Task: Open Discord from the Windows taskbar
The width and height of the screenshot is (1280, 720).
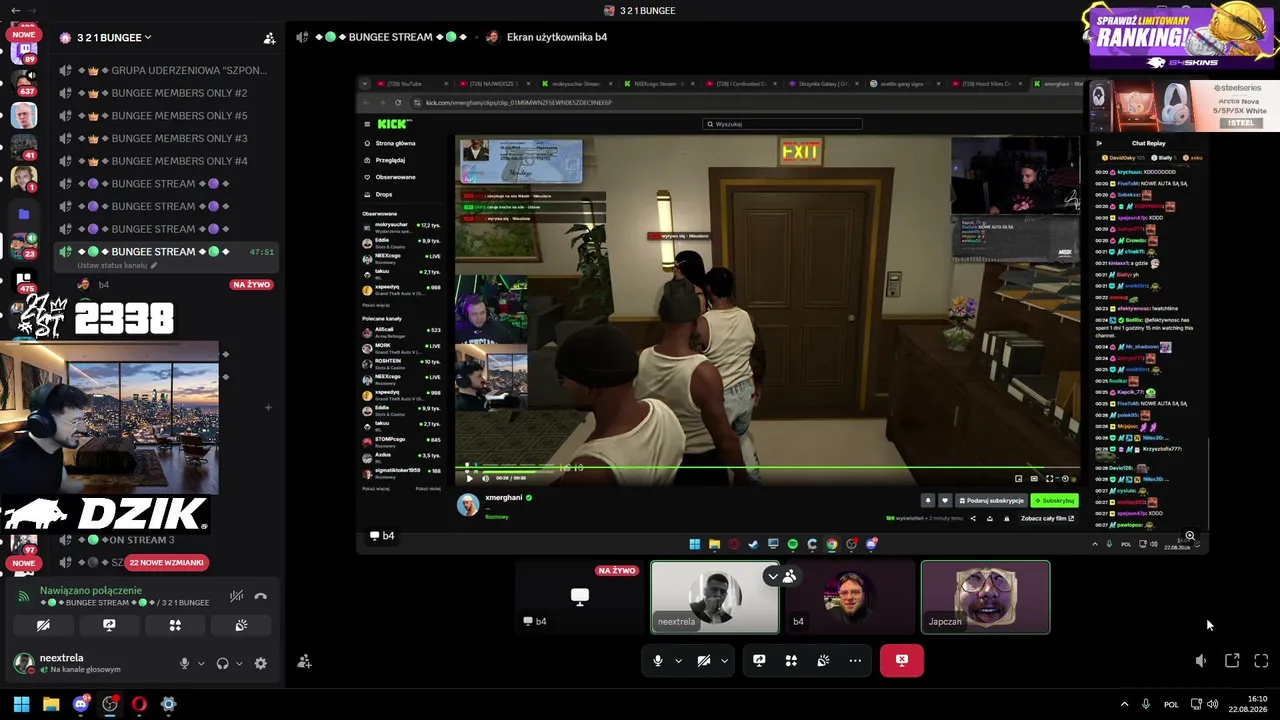Action: coord(81,704)
